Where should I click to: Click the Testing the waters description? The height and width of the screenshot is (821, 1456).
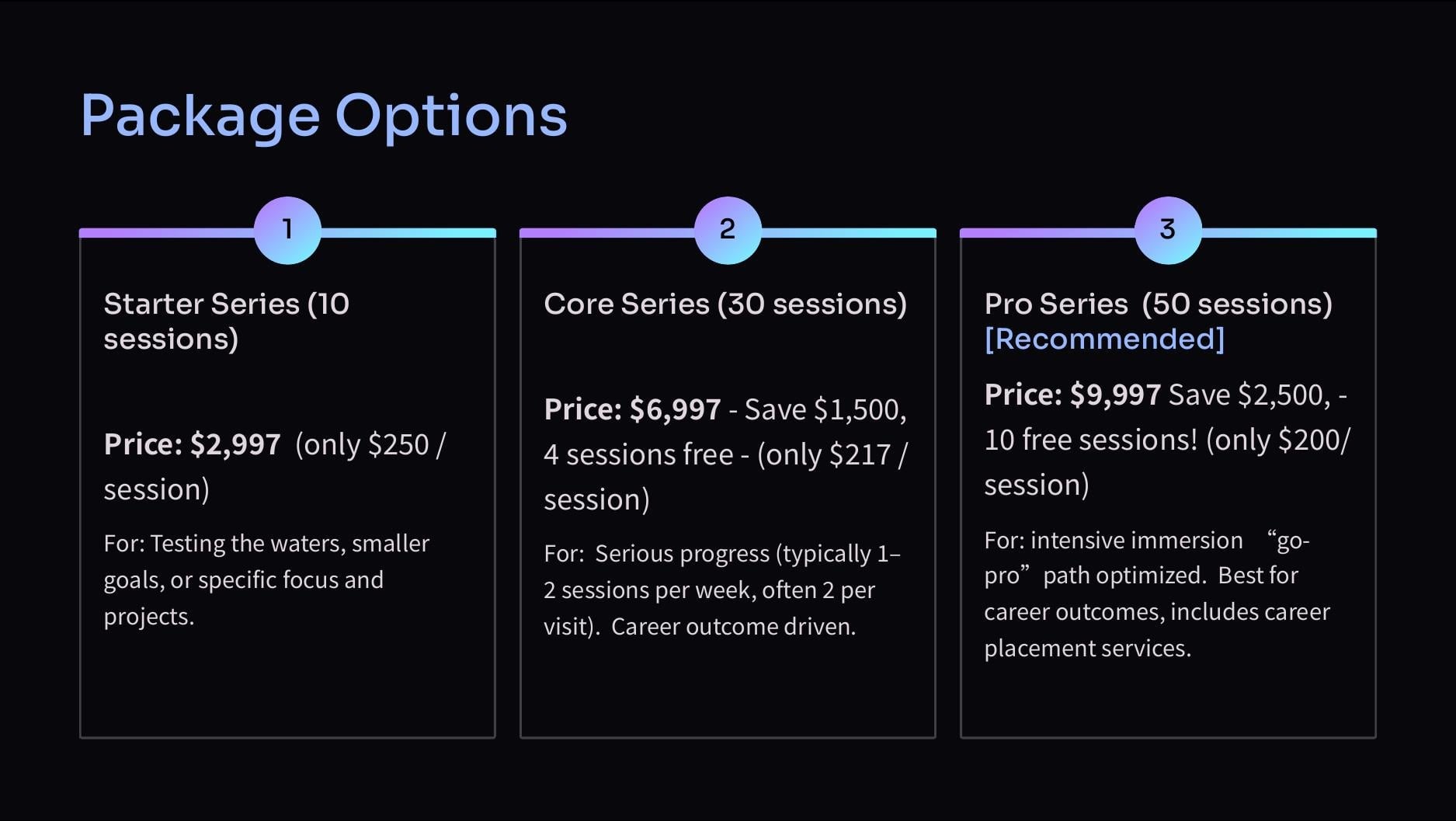(266, 579)
